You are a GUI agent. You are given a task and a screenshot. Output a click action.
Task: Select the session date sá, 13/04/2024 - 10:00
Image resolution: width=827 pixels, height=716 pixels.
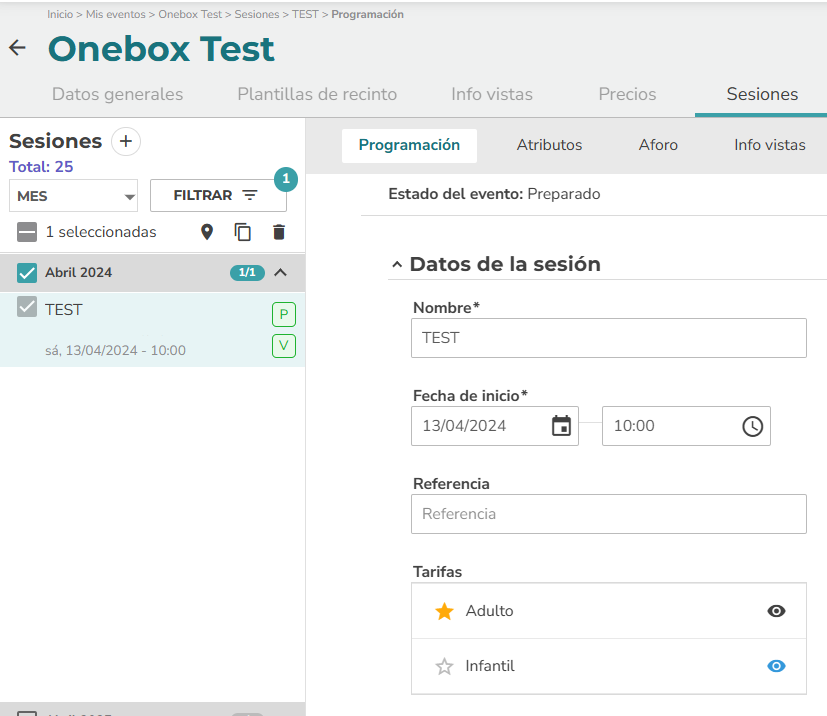coord(116,351)
